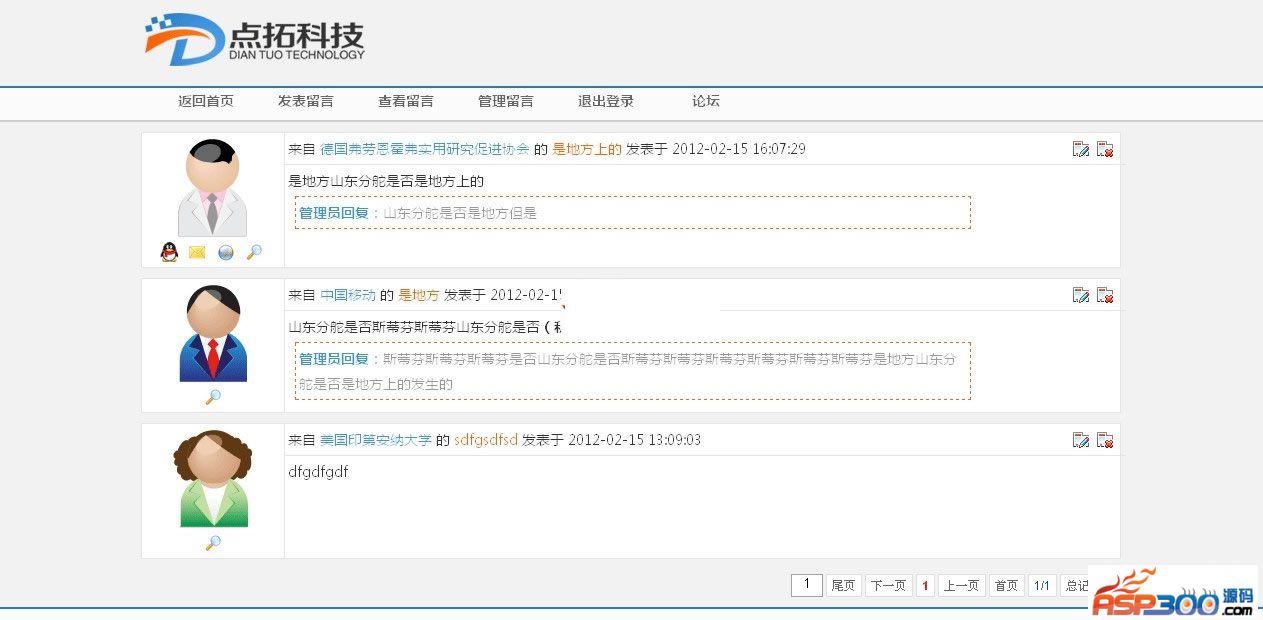Edit the 16:07:29 message with the pencil icon

click(x=1081, y=149)
